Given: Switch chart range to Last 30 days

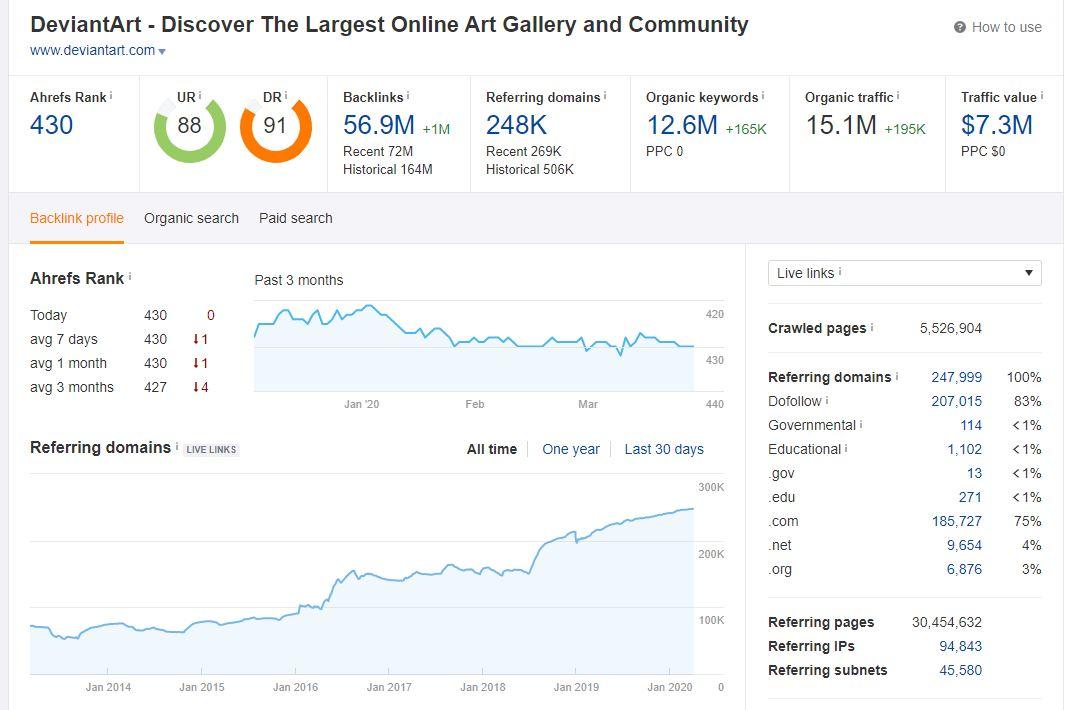Looking at the screenshot, I should [664, 449].
